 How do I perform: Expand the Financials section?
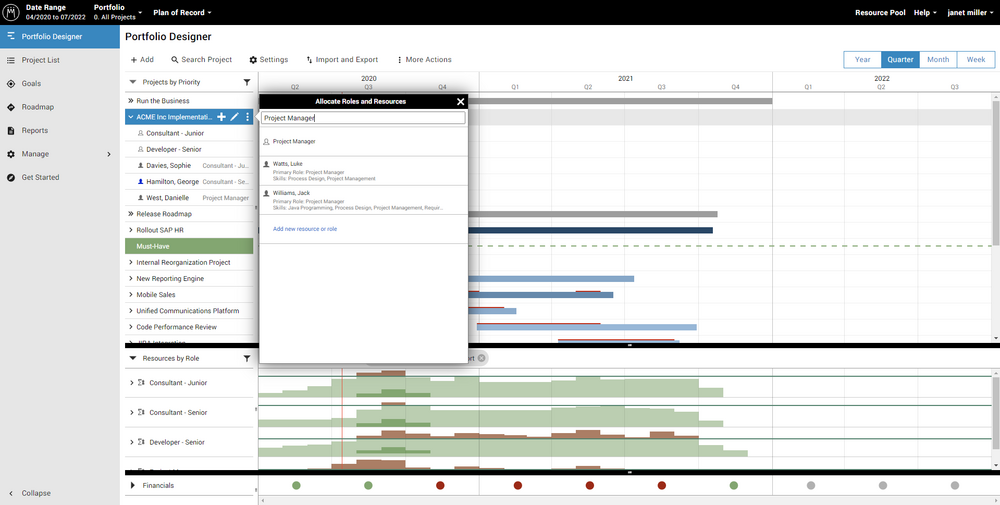pos(132,485)
